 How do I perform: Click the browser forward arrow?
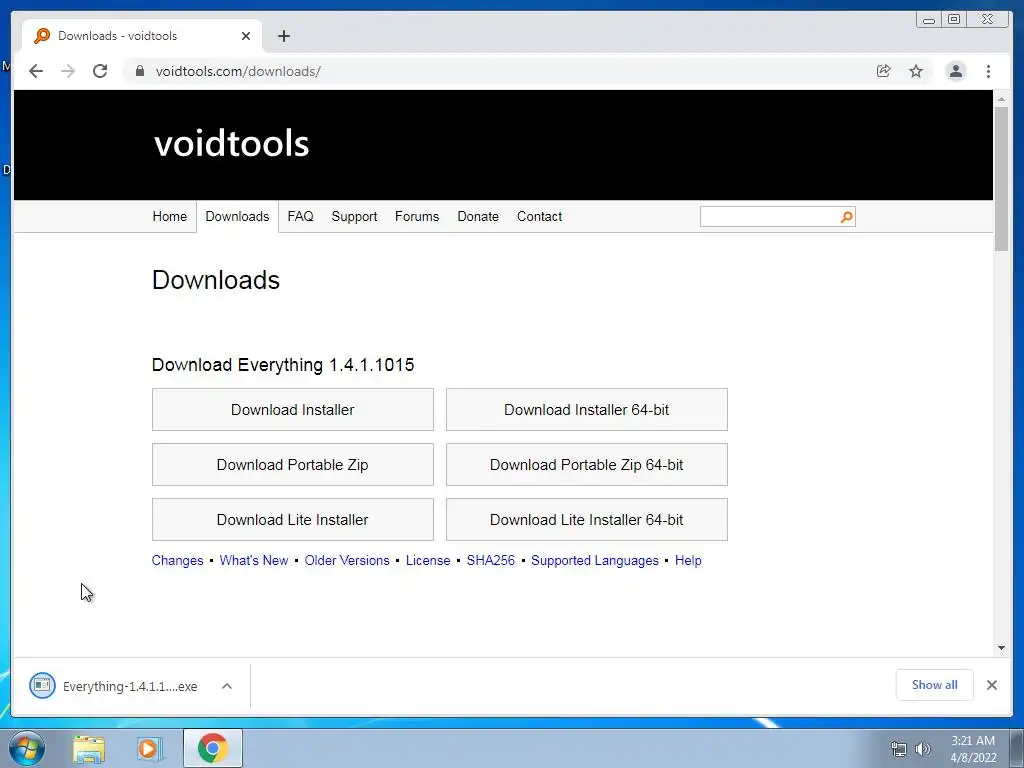(x=68, y=71)
